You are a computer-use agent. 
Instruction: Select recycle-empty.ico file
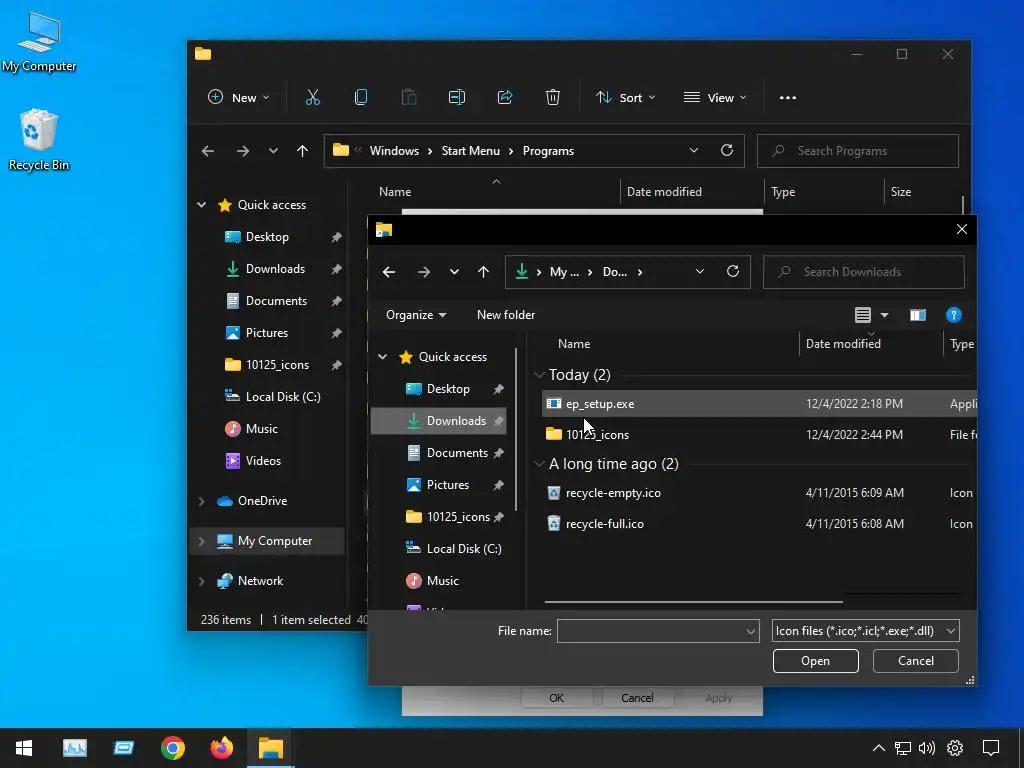760,493
